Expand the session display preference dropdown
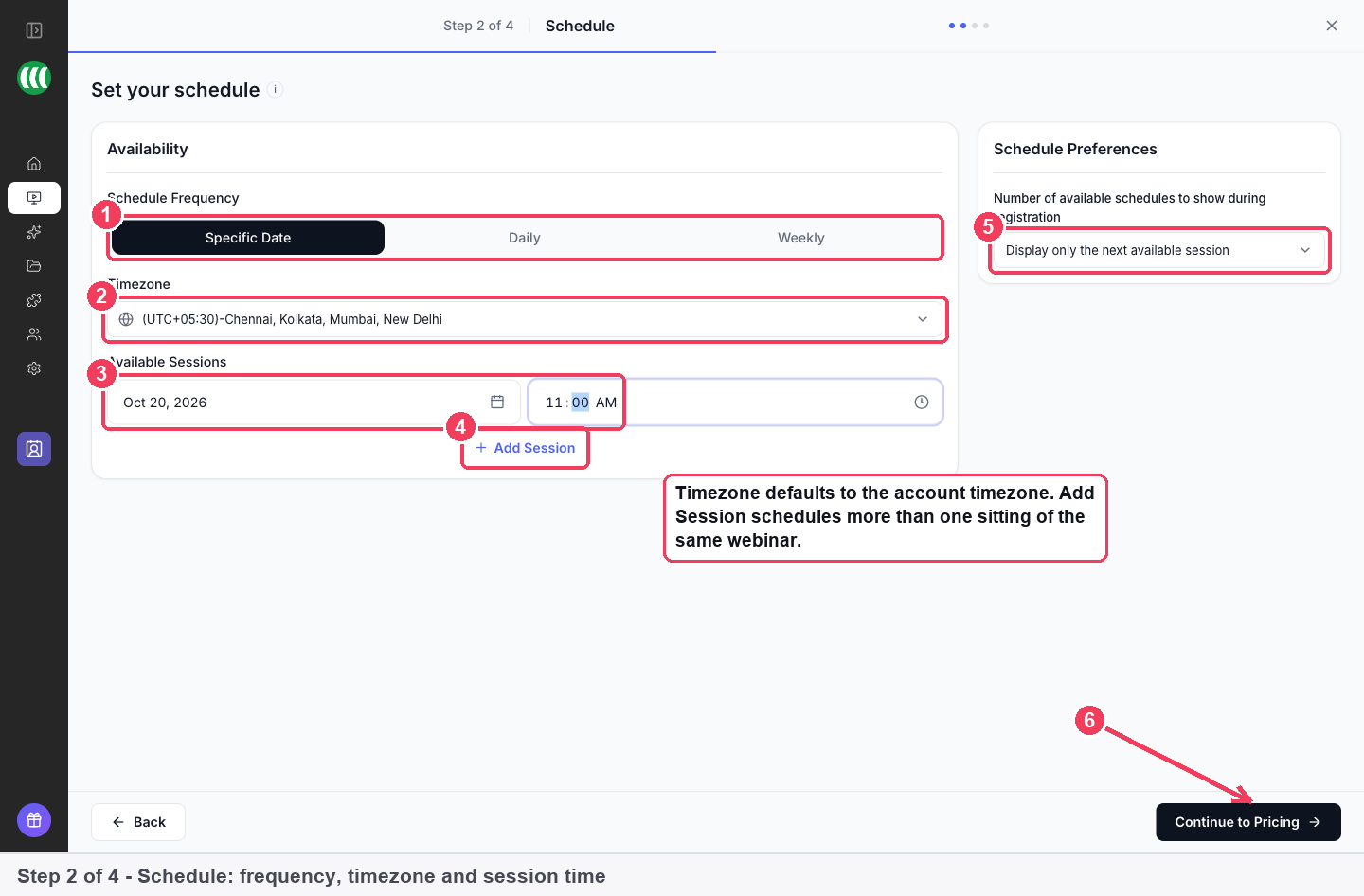The image size is (1364, 896). (1159, 250)
